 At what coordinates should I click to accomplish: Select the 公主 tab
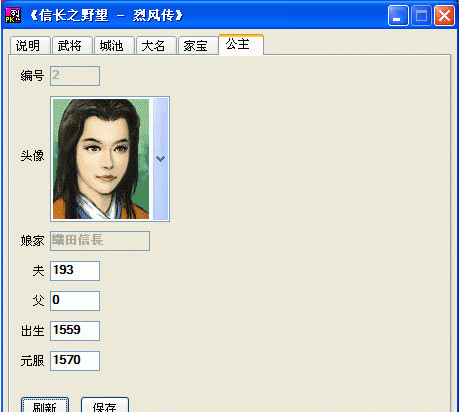pyautogui.click(x=241, y=44)
